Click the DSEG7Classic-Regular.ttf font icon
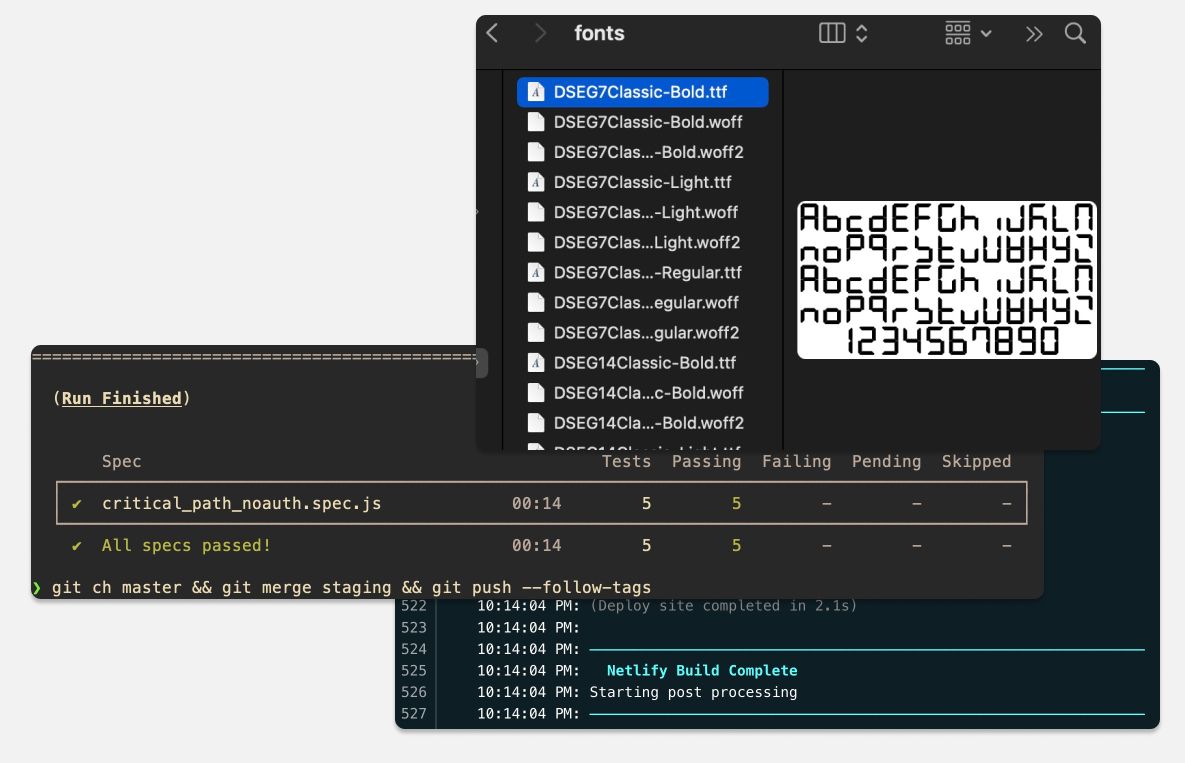 (x=536, y=272)
